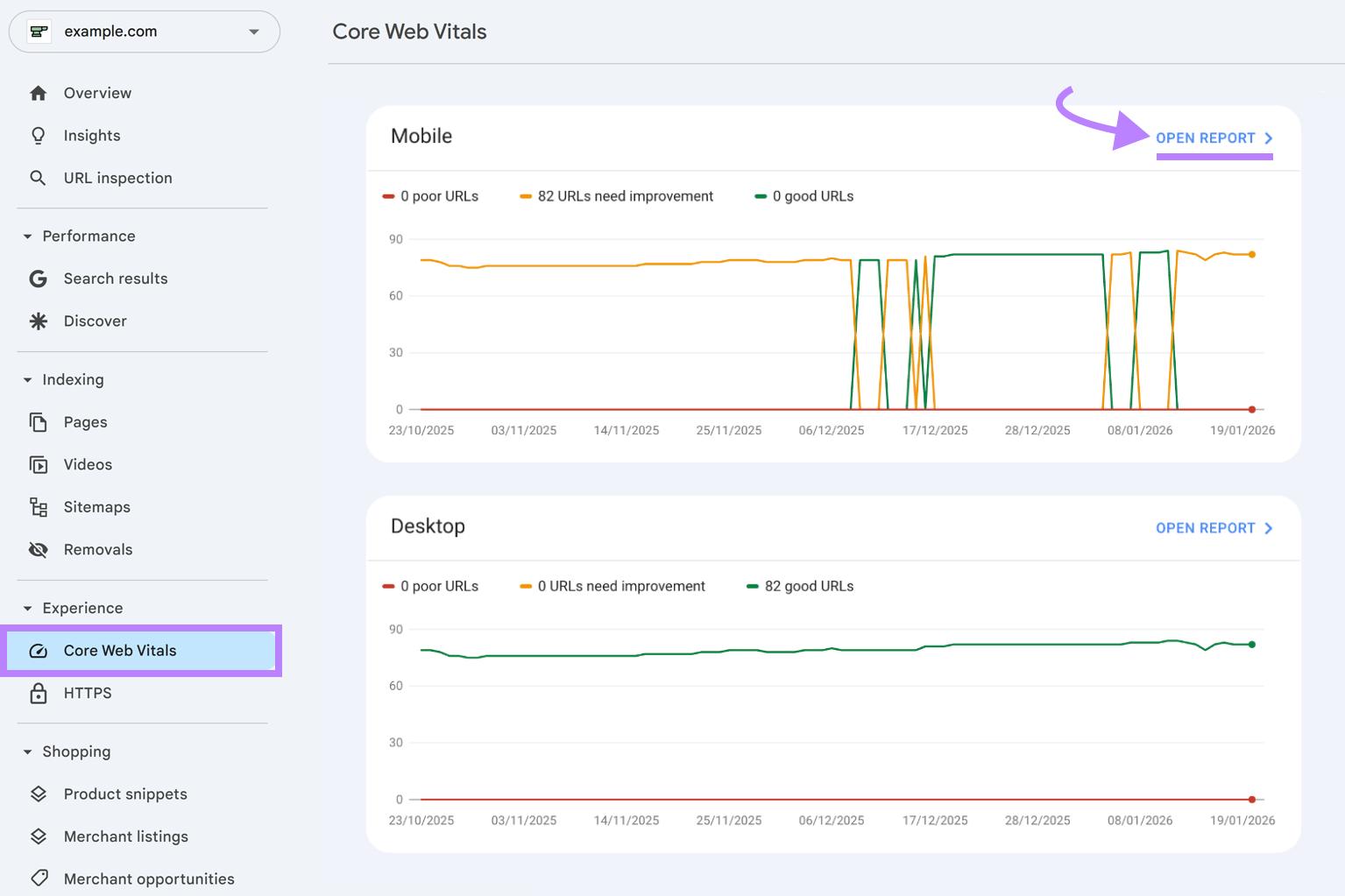Click the Removals crossed-eye icon

(x=39, y=549)
